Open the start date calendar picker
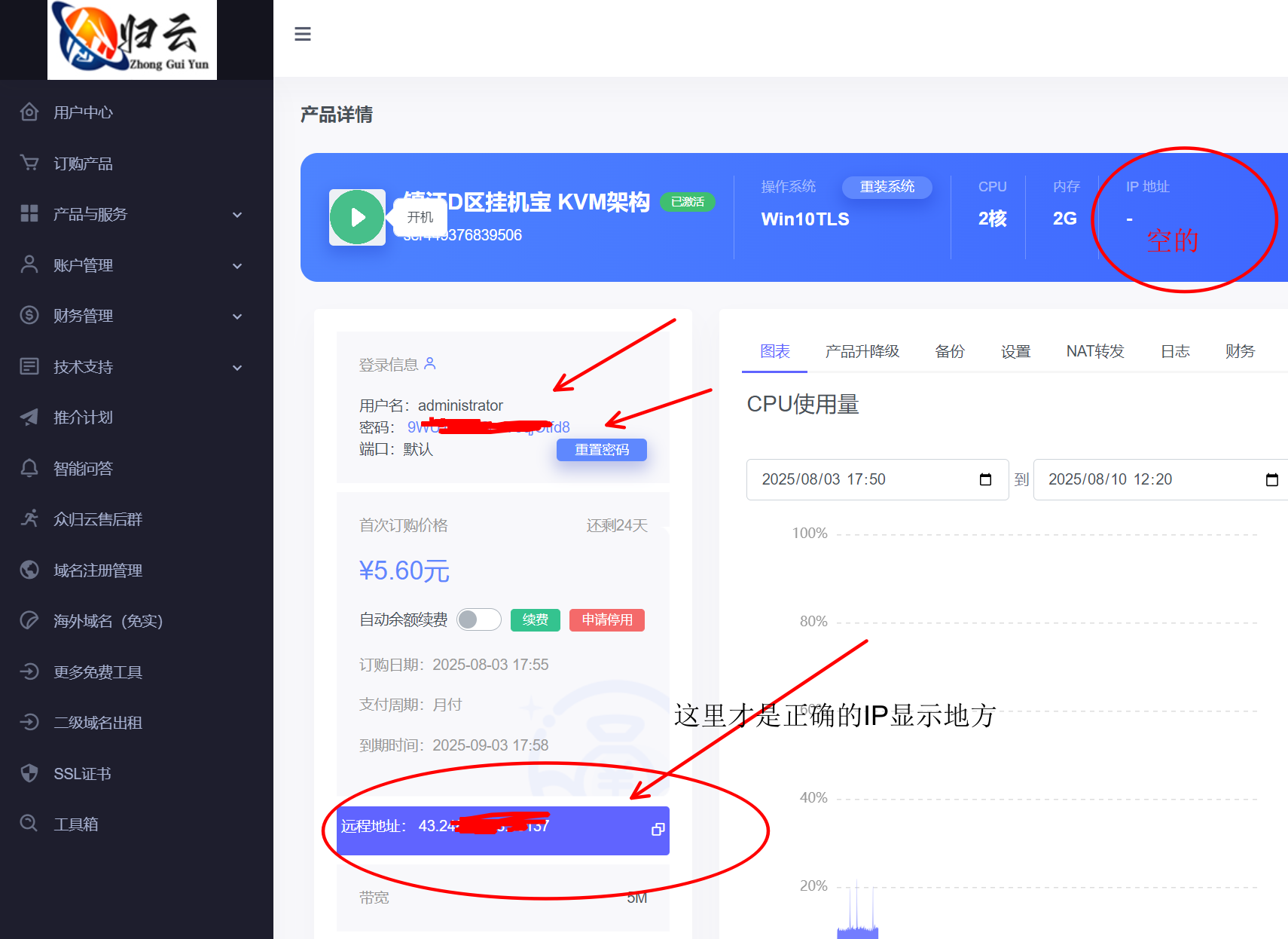Screen dimensions: 1288x939 [985, 480]
